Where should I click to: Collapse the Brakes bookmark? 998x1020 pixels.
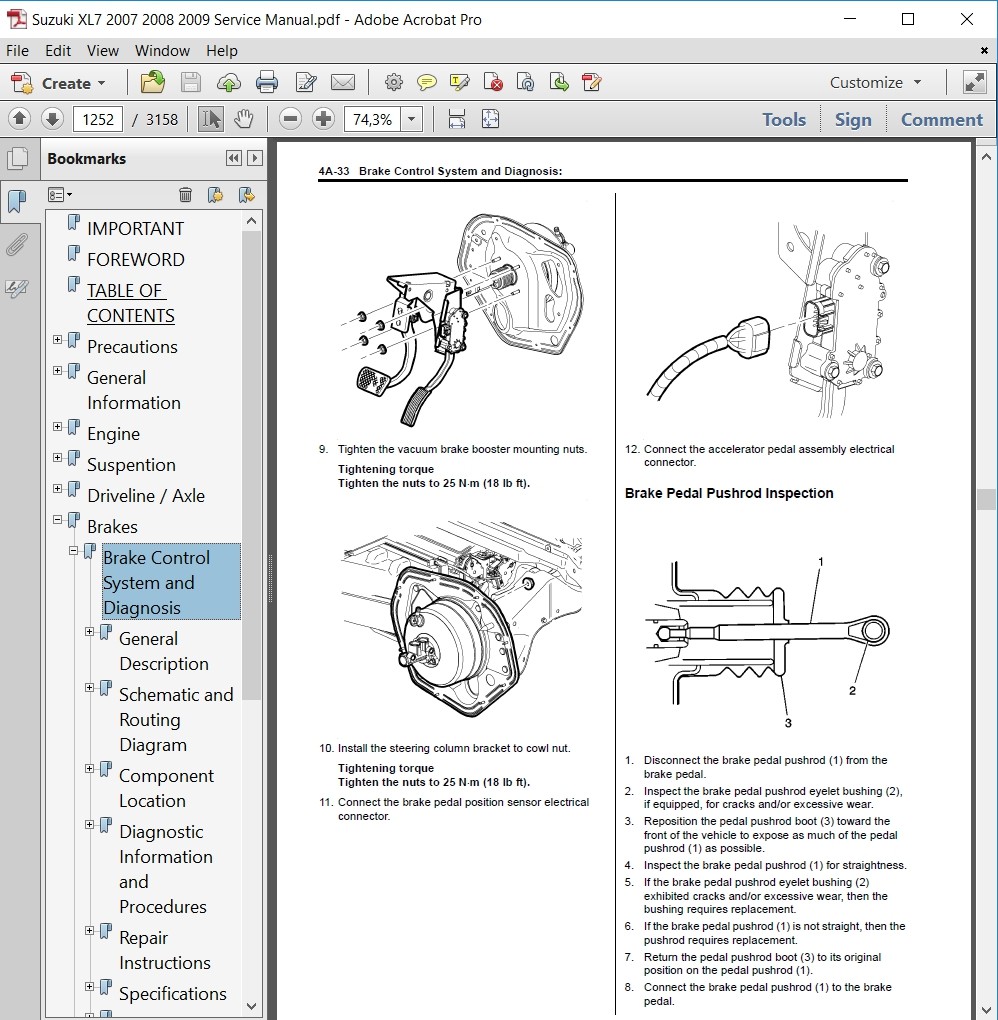58,520
